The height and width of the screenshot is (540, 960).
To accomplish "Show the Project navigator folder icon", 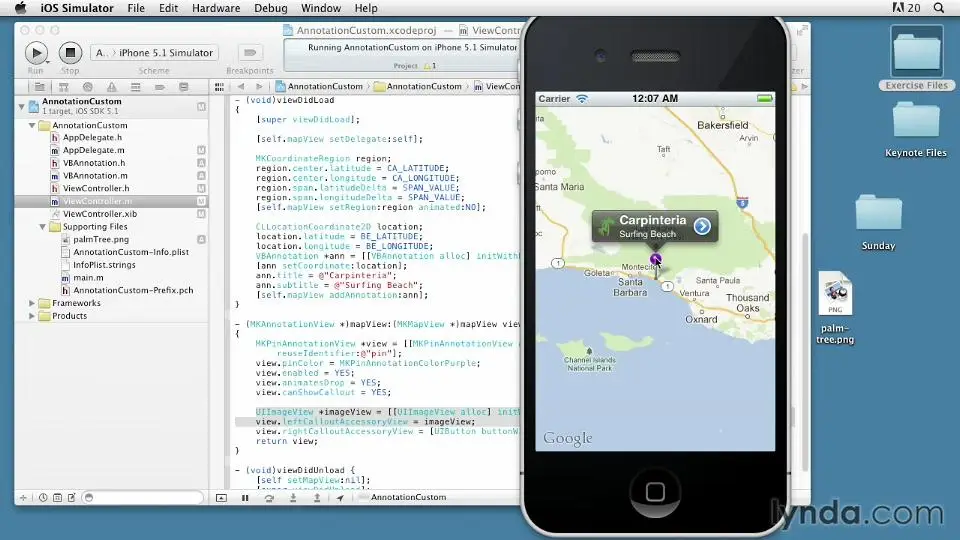I will (x=40, y=87).
